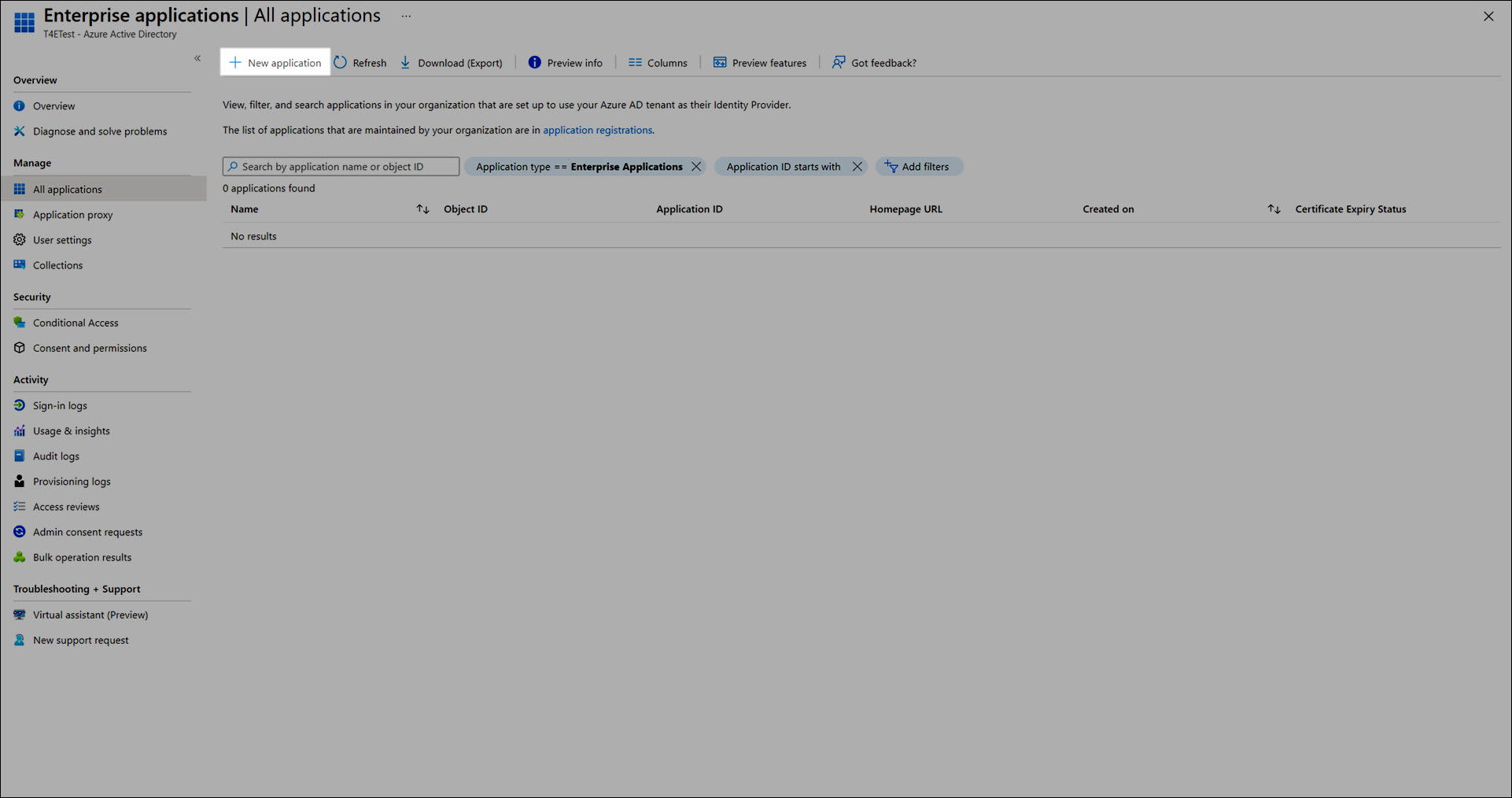The width and height of the screenshot is (1512, 798).
Task: Close the Enterprise applications blade
Action: 1488,16
